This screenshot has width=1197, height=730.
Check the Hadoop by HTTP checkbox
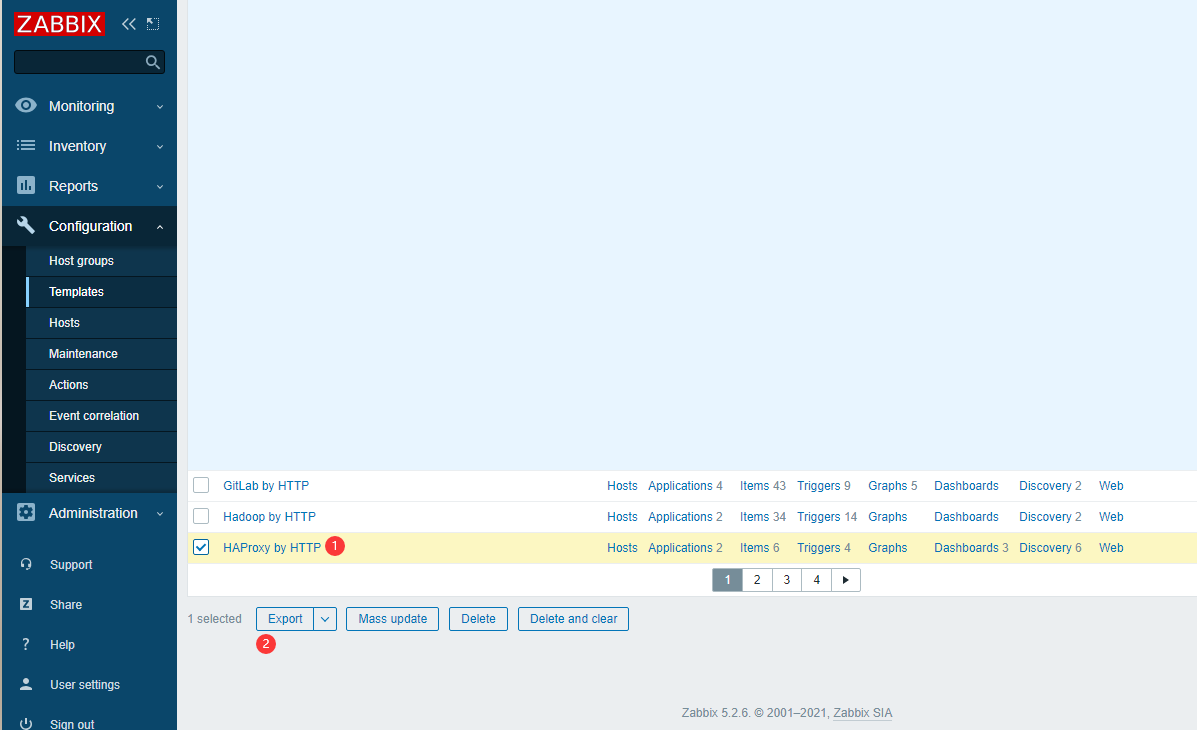coord(201,516)
